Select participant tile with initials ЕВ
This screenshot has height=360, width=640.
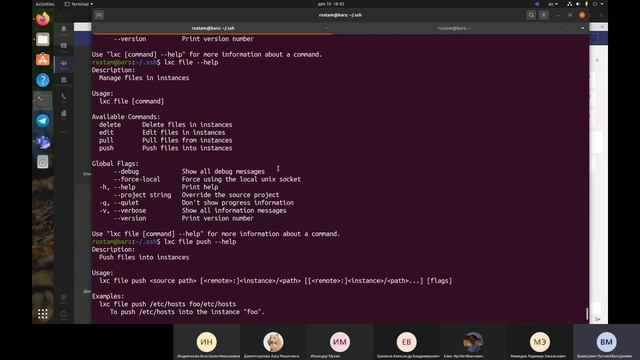pyautogui.click(x=407, y=342)
